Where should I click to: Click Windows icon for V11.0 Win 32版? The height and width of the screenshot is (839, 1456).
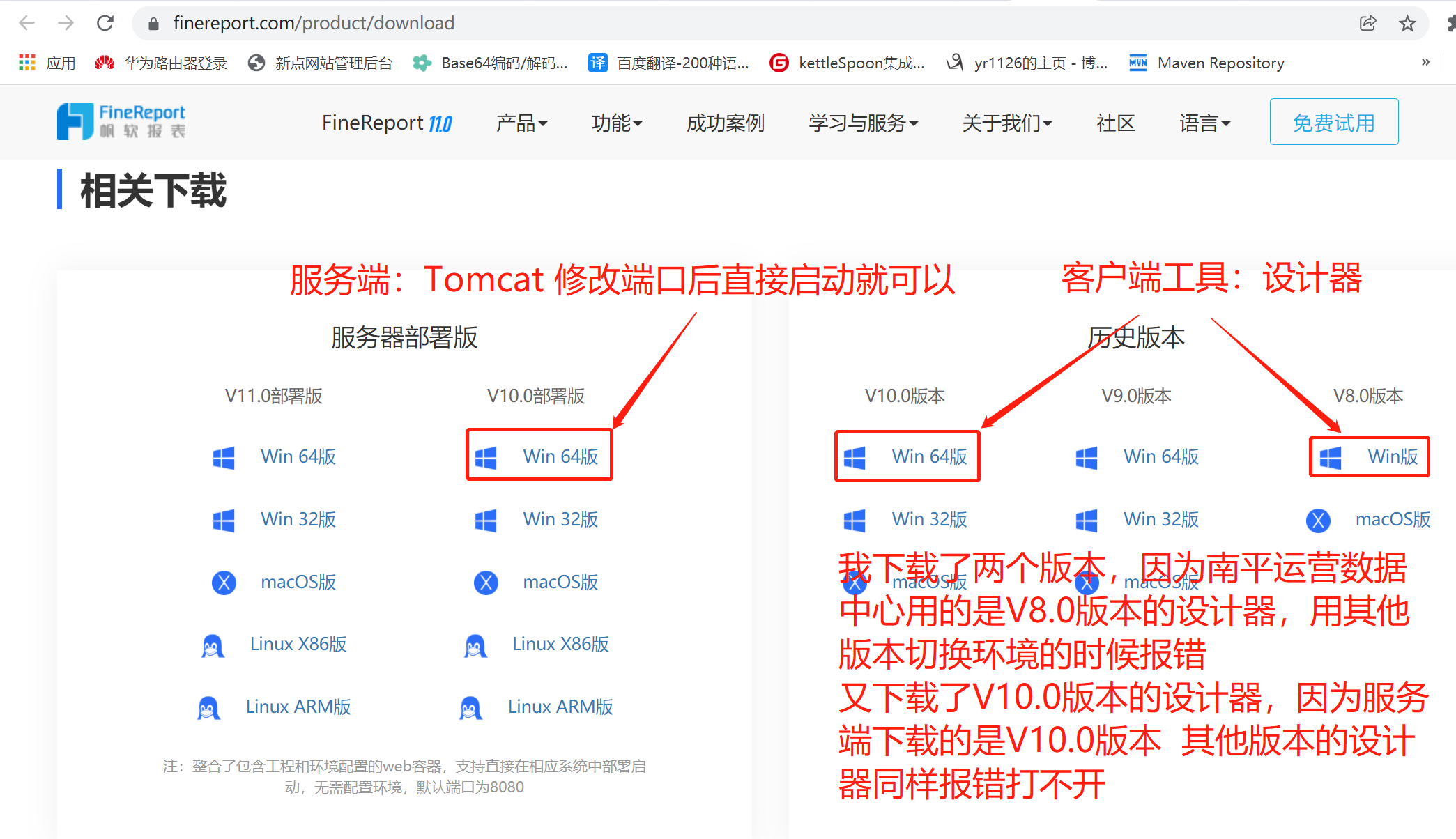click(x=224, y=520)
